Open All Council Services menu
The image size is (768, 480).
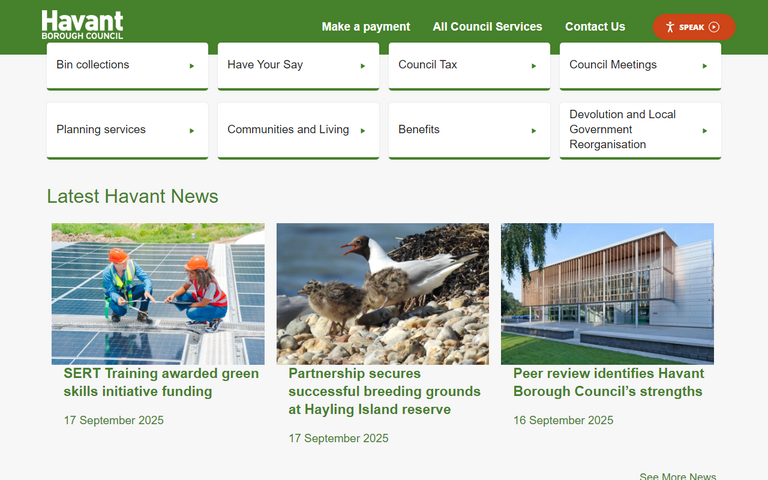point(487,27)
